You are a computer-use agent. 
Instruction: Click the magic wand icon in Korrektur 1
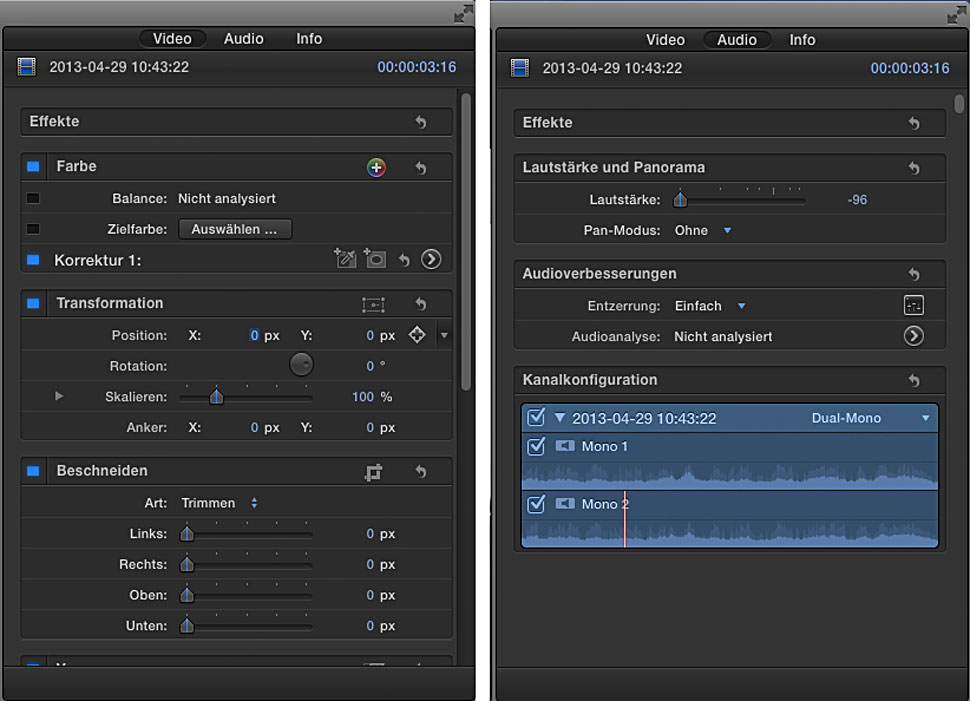click(345, 259)
